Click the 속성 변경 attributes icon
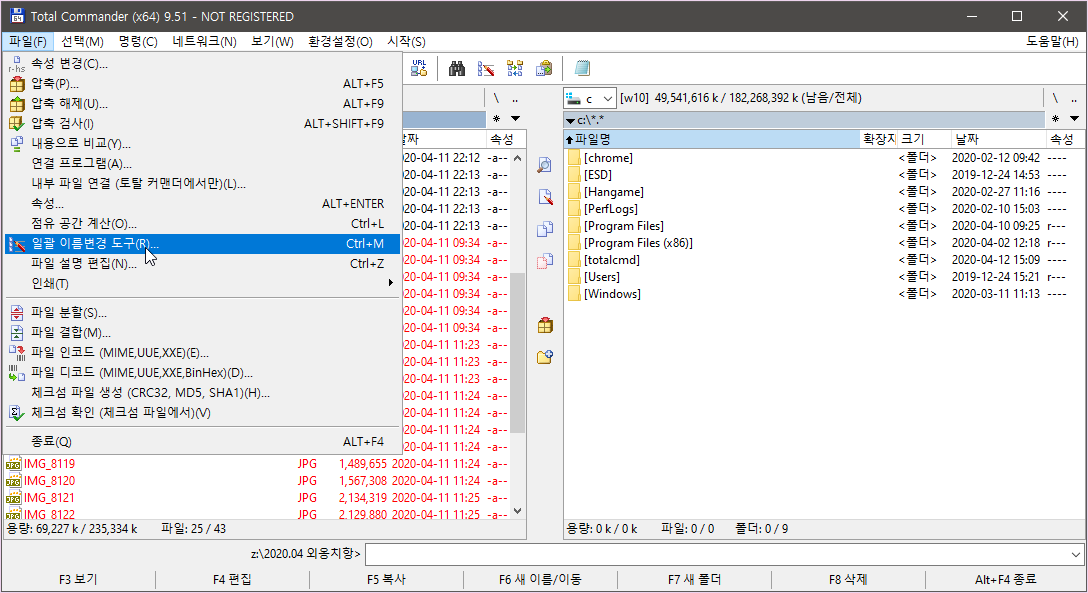Image resolution: width=1088 pixels, height=593 pixels. tap(17, 64)
